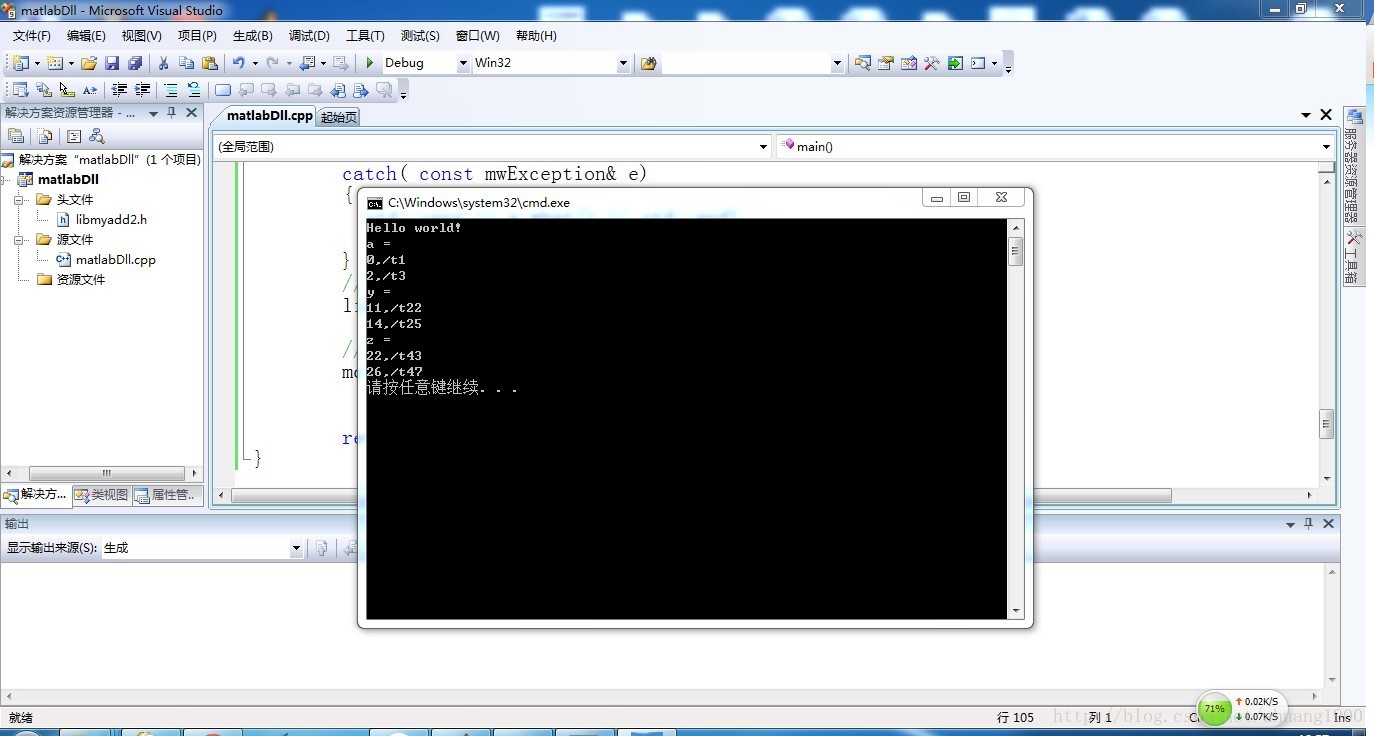1374x736 pixels.
Task: Click Display Object Member List icon
Action: pos(20,90)
